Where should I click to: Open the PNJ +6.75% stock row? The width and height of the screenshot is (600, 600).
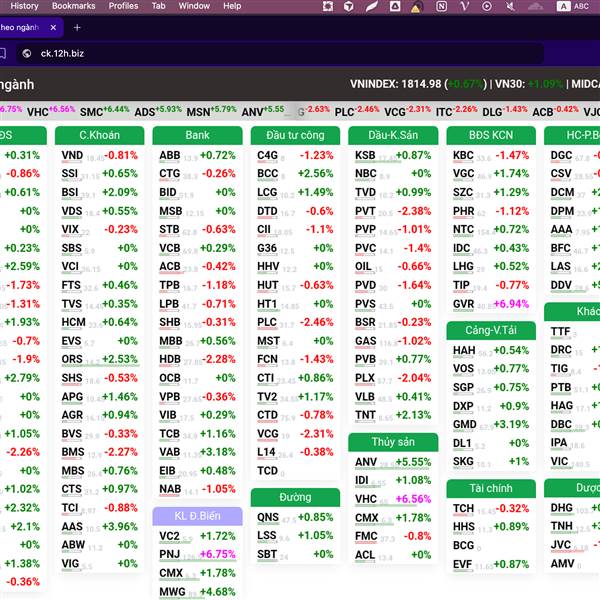point(197,554)
